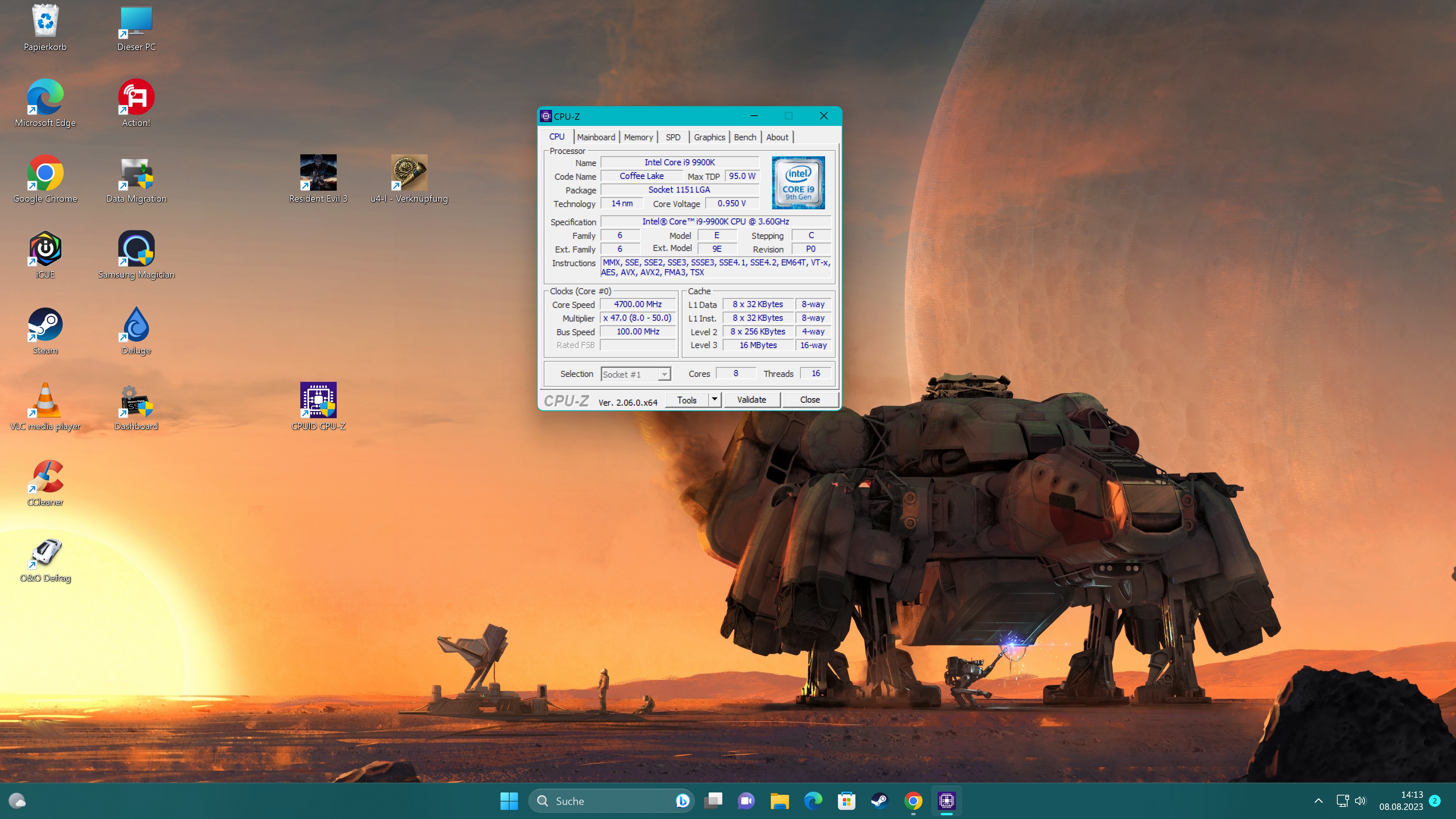The width and height of the screenshot is (1456, 819).
Task: Open the Graphics tab in CPU-Z
Action: point(709,137)
